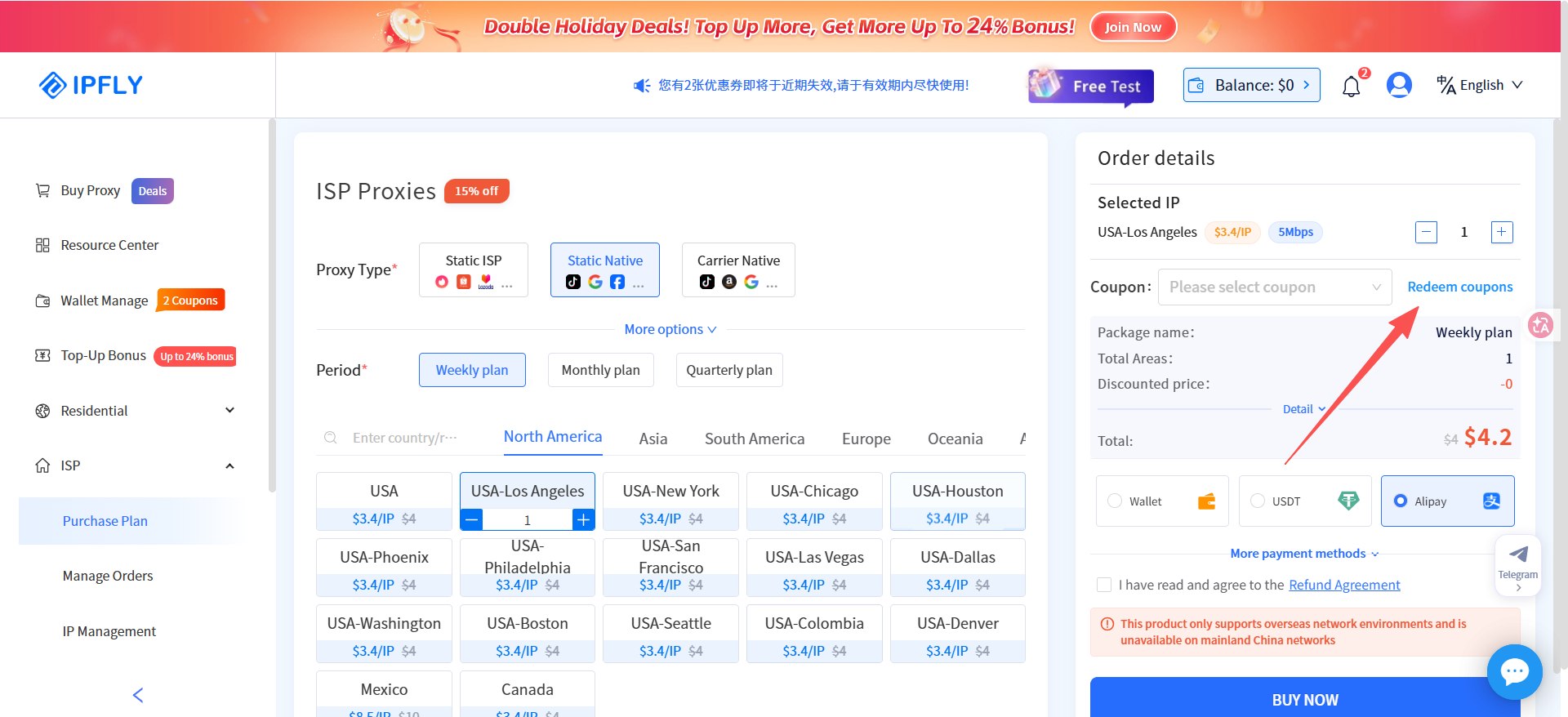Click the Wallet Manage wallet icon
The image size is (1568, 717).
pos(42,301)
